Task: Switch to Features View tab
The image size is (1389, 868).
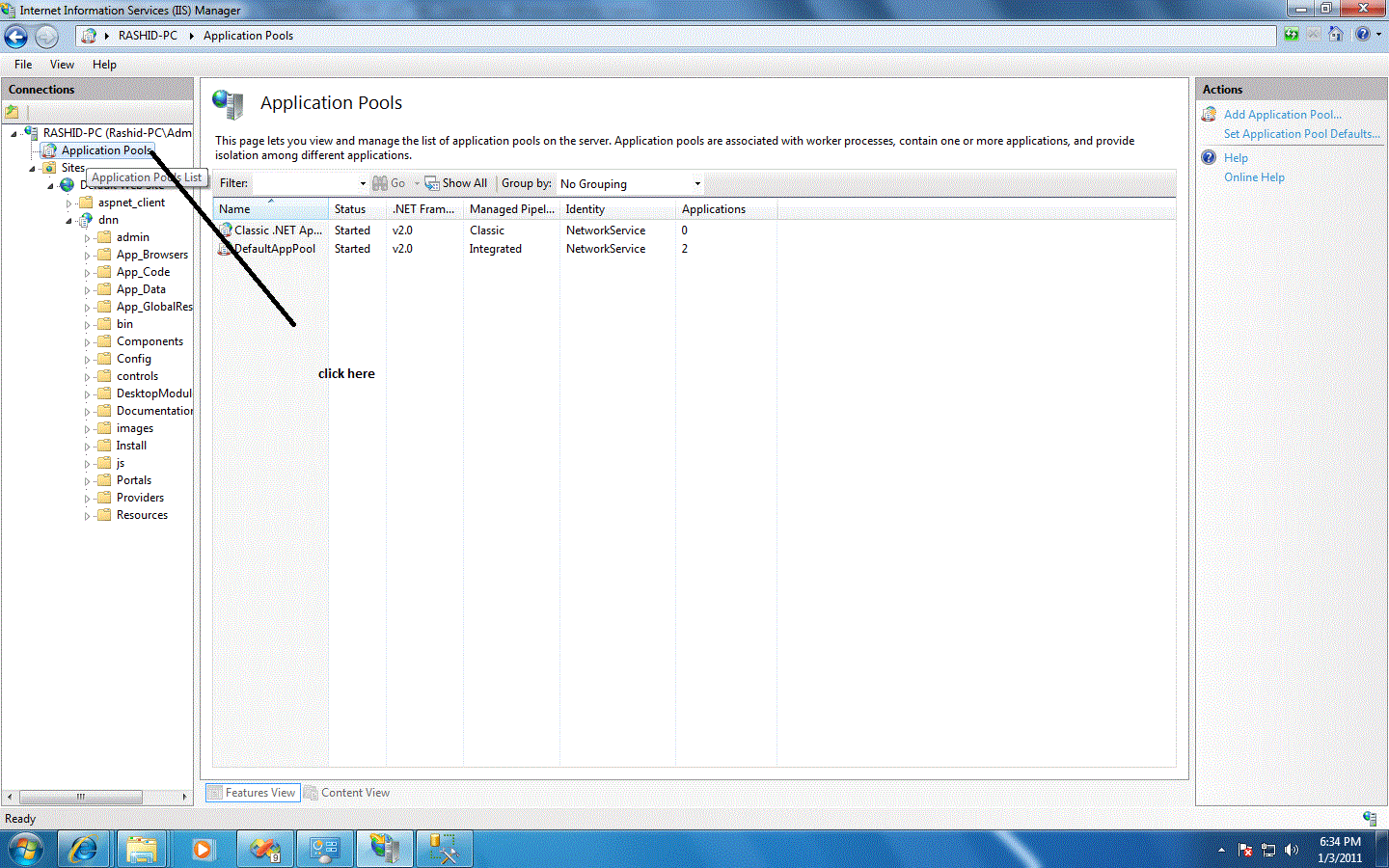Action: pyautogui.click(x=253, y=793)
